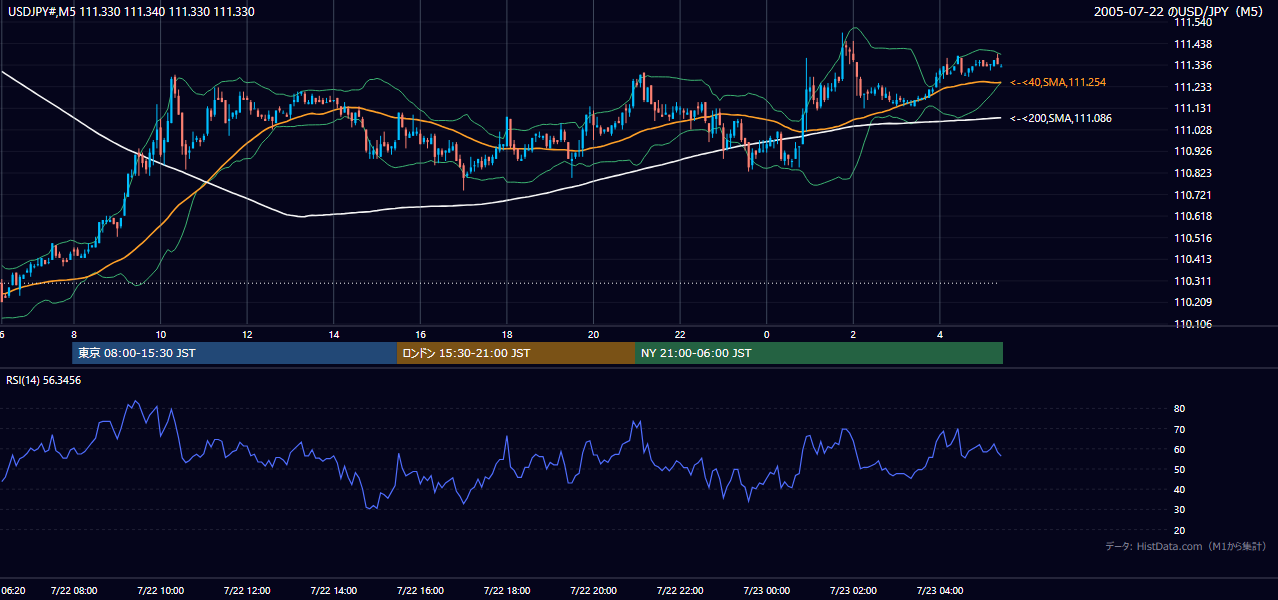The width and height of the screenshot is (1278, 600).
Task: Click the 7/23 02:00 time label
Action: point(854,591)
